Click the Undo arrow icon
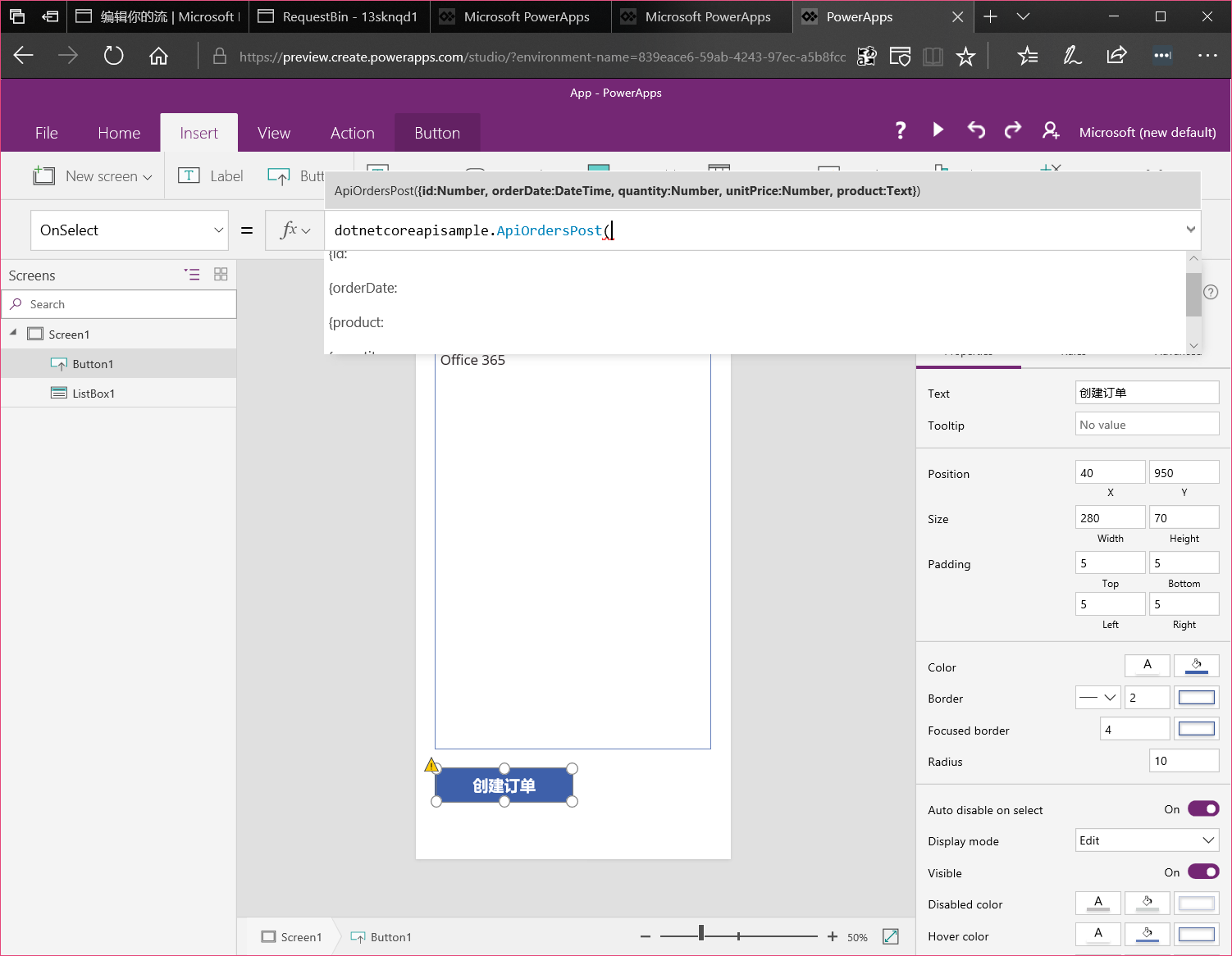The height and width of the screenshot is (956, 1232). [x=976, y=130]
